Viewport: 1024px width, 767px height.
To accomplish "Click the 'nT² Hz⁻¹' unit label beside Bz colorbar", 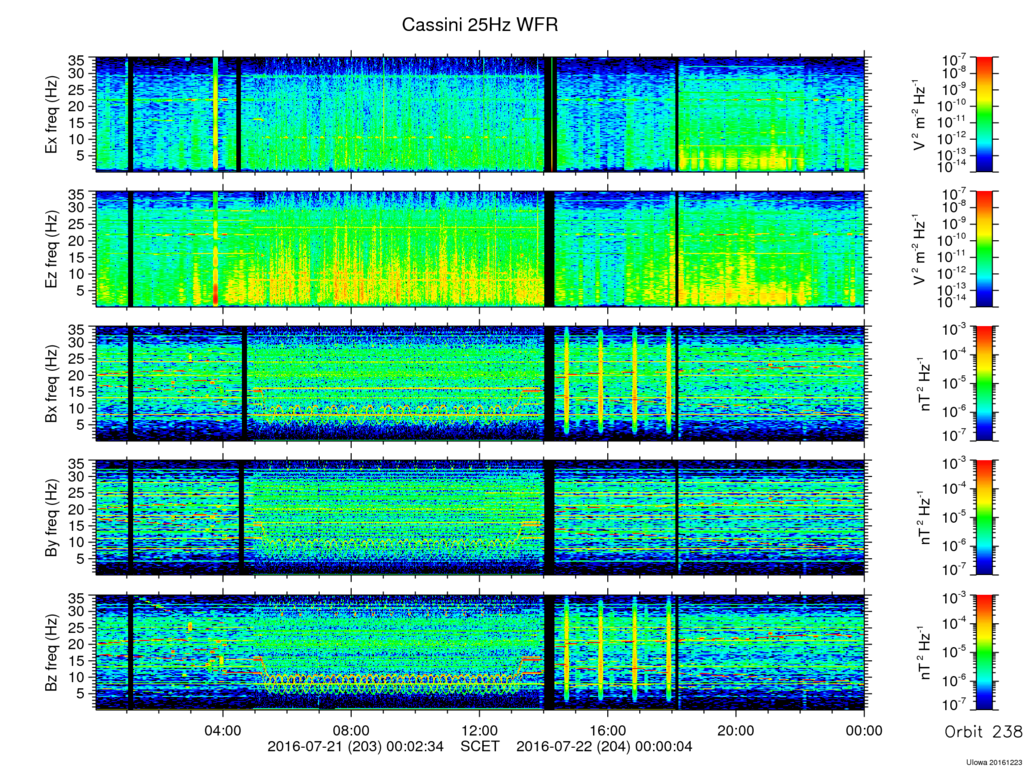I will (925, 652).
